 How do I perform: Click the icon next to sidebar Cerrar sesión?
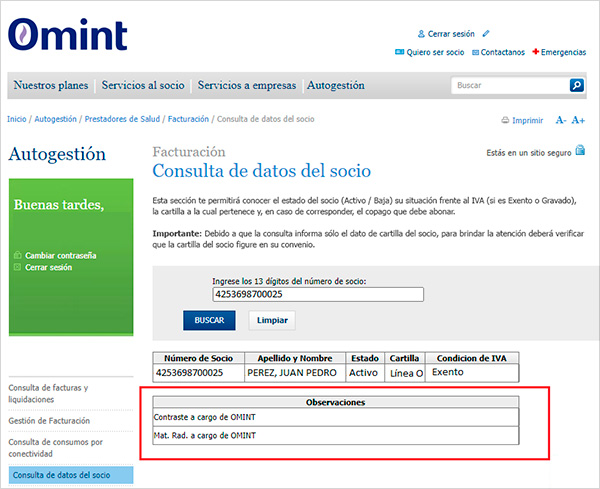click(17, 267)
